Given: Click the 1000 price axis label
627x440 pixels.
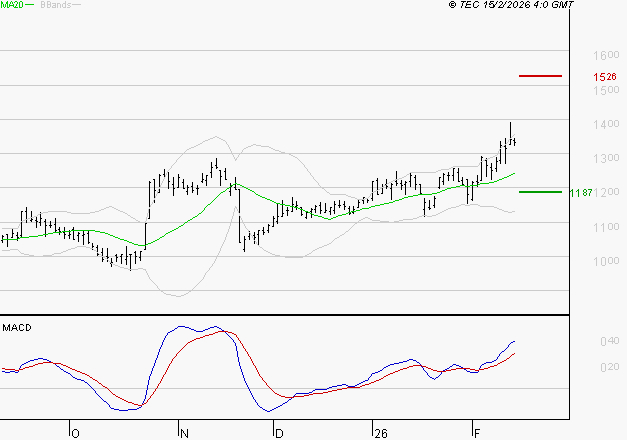Looking at the screenshot, I should click(x=606, y=262).
